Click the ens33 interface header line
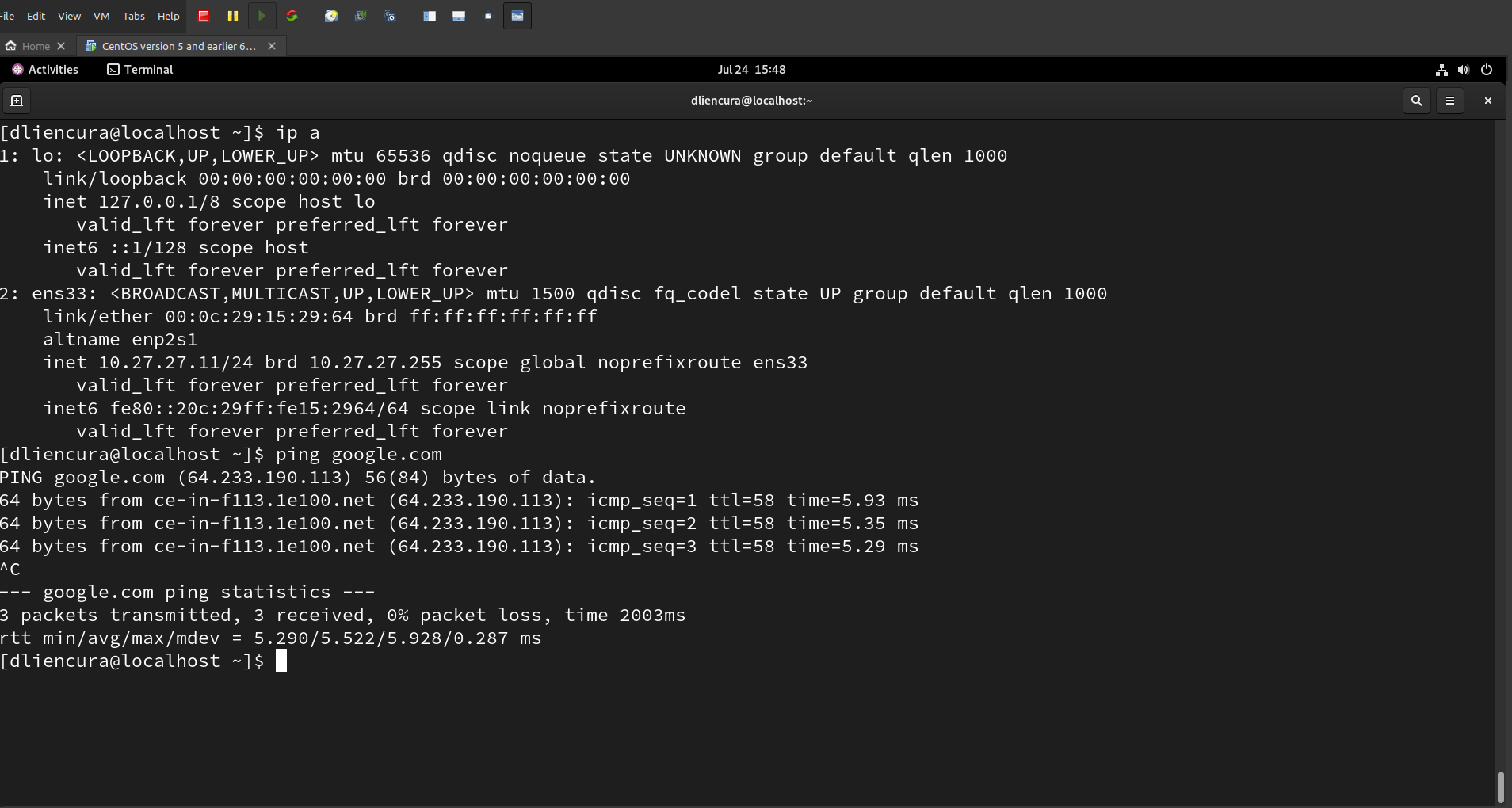The width and height of the screenshot is (1512, 808). [x=554, y=294]
